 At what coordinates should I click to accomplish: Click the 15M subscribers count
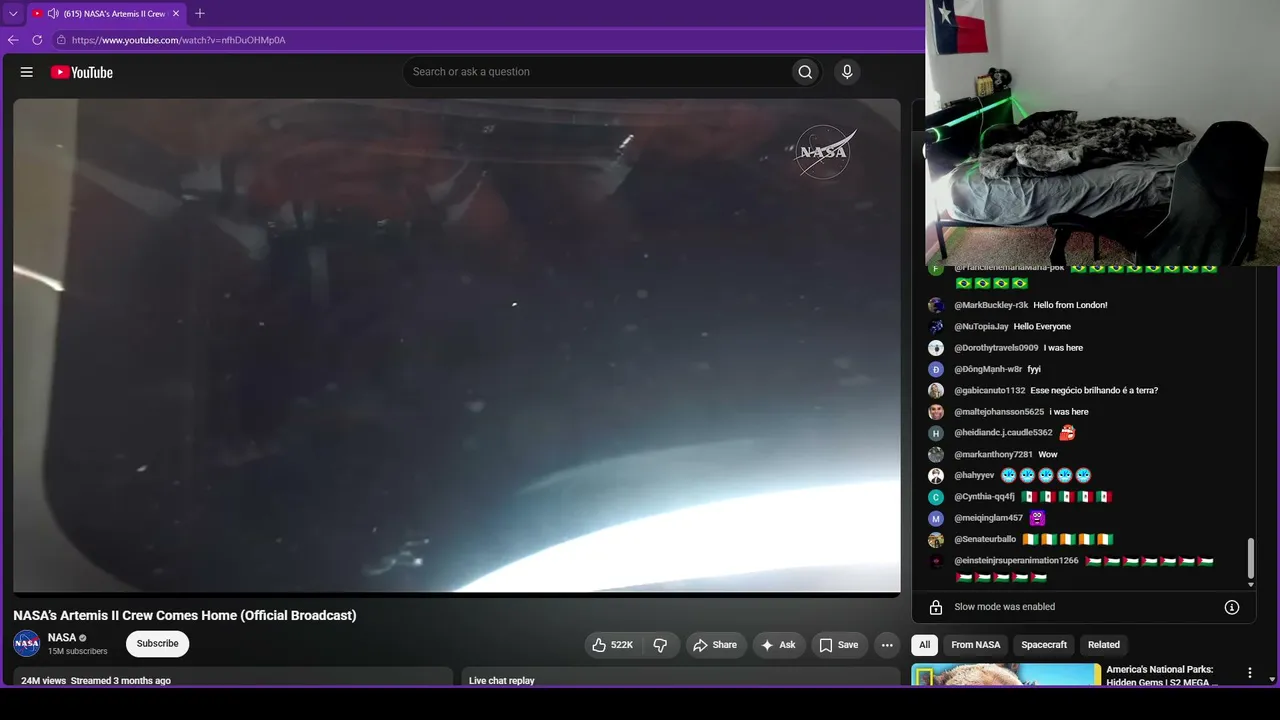[78, 652]
